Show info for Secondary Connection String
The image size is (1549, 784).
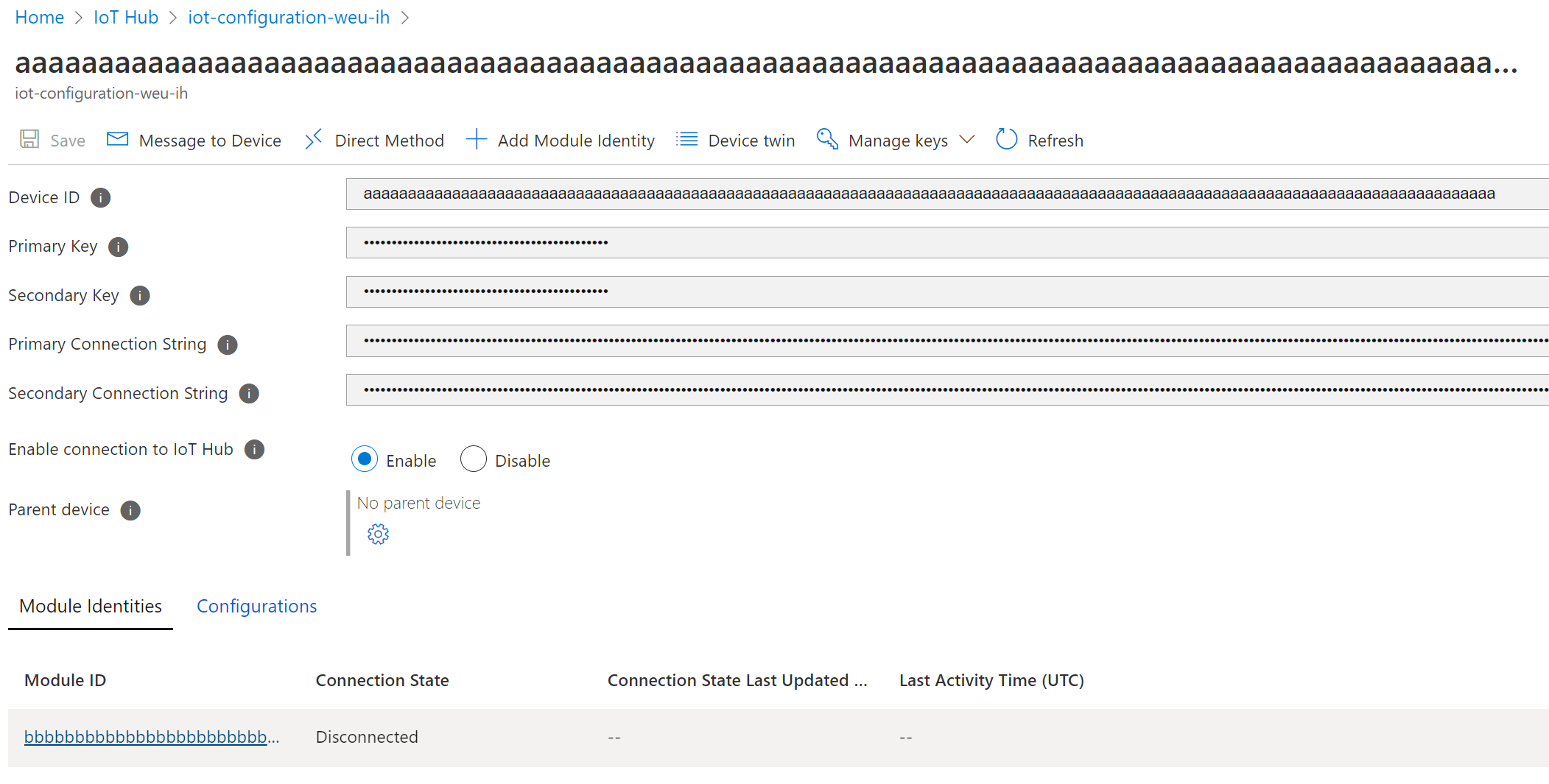(249, 394)
